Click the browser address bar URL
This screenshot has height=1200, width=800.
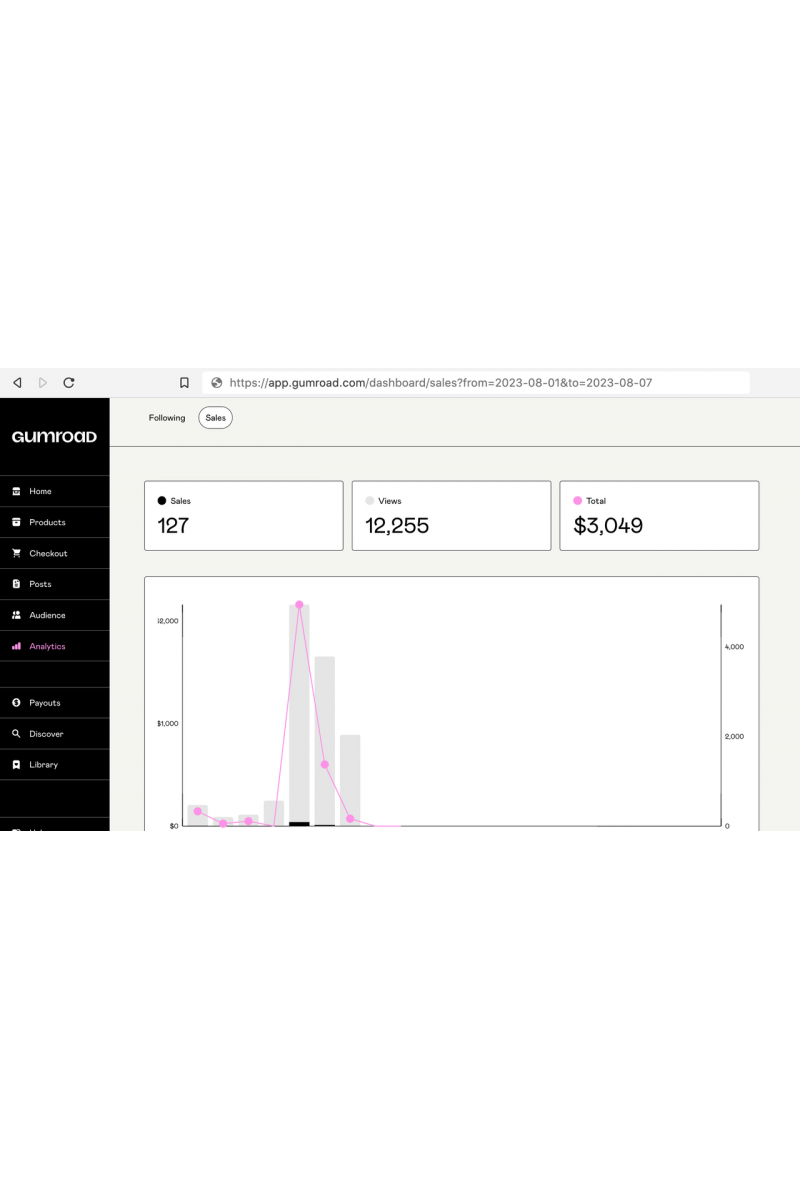[440, 382]
